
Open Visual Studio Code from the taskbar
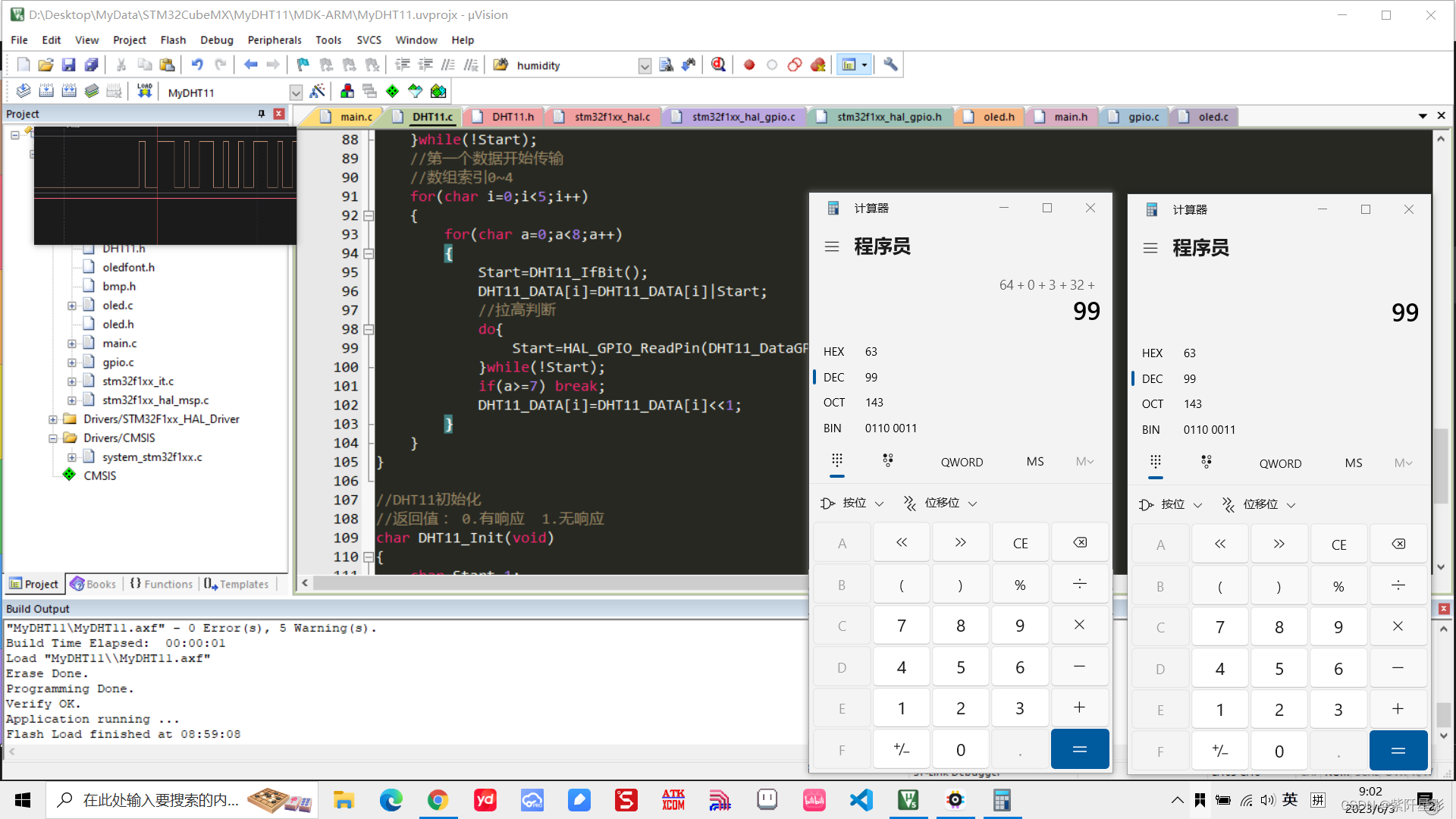(x=861, y=800)
